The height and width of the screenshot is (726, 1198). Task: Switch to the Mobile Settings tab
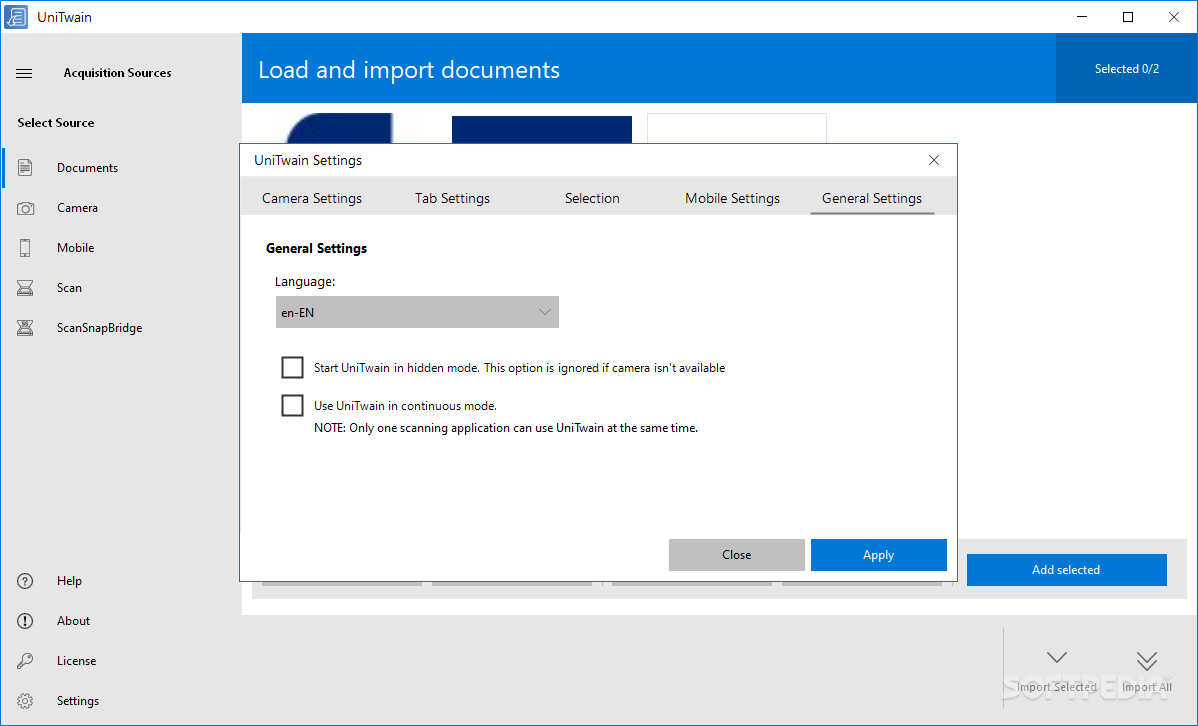(x=732, y=198)
